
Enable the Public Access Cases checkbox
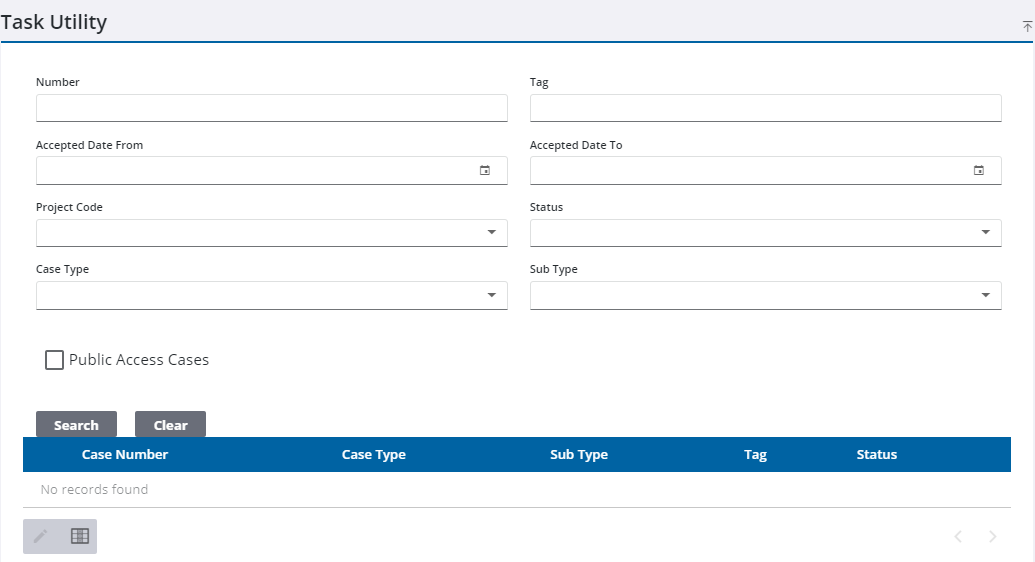(x=55, y=360)
